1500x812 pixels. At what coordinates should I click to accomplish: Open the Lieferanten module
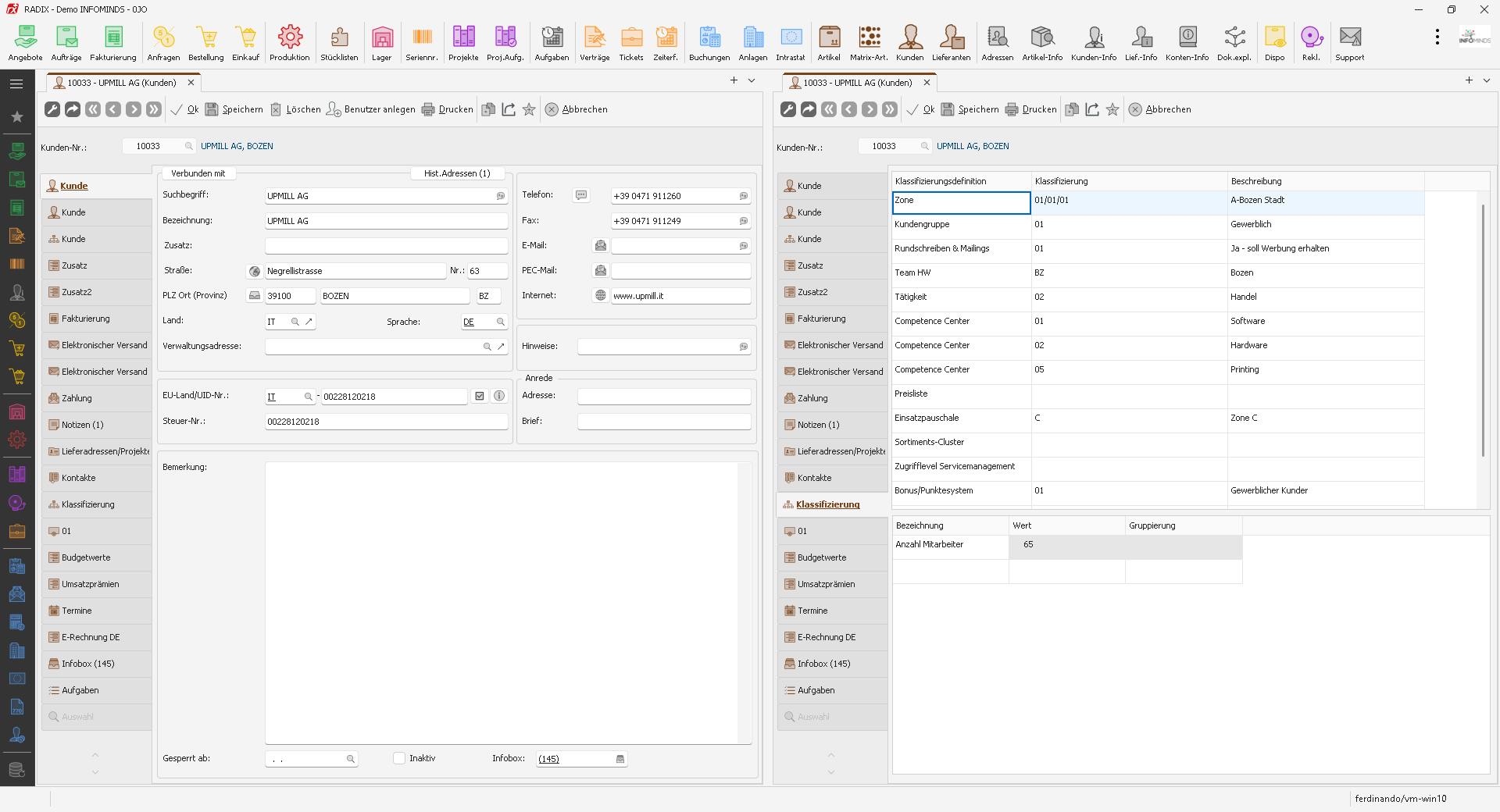[952, 43]
